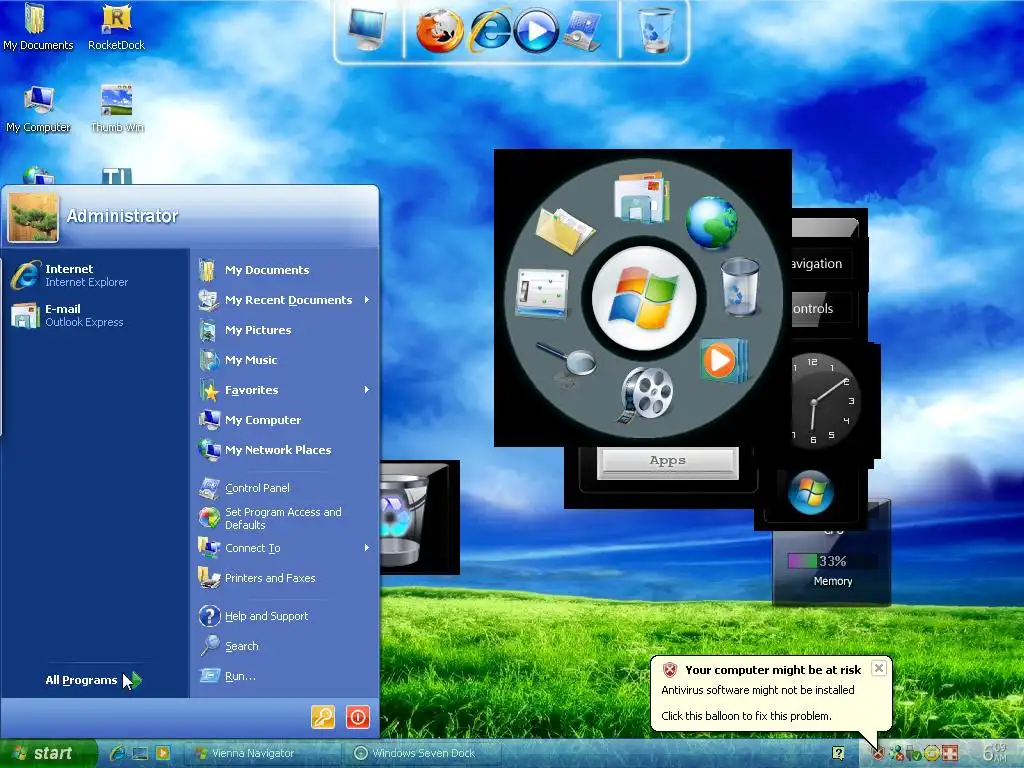This screenshot has width=1024, height=768.
Task: Expand the Connect To submenu arrow
Action: (x=367, y=547)
